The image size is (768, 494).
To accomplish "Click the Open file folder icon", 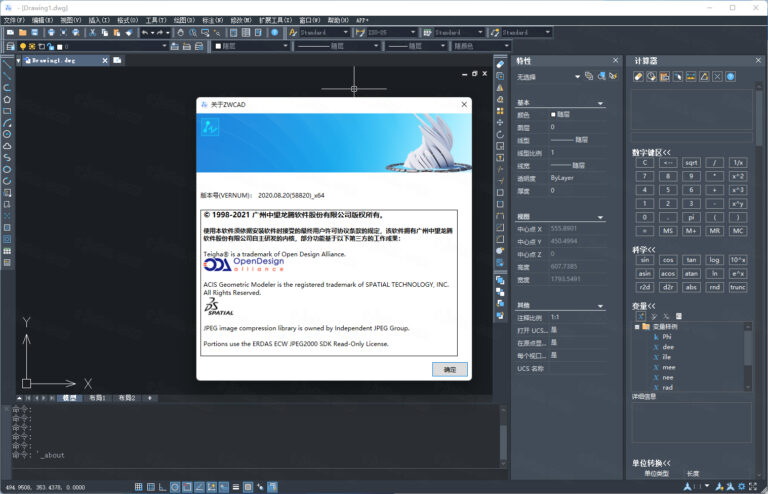I will coord(23,32).
